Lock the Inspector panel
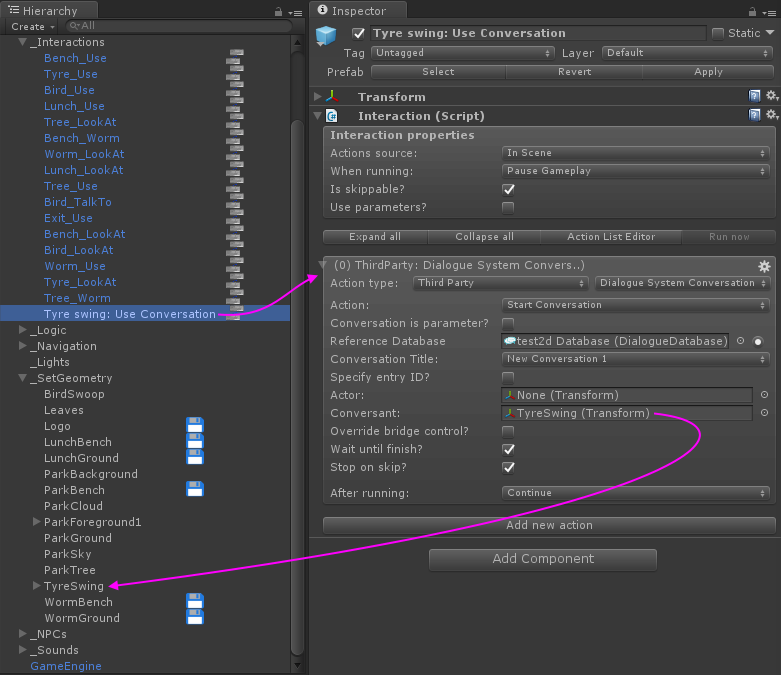The image size is (781, 675). tap(752, 12)
